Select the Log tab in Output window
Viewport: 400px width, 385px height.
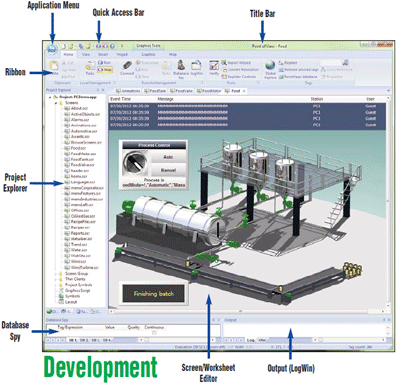tap(251, 340)
